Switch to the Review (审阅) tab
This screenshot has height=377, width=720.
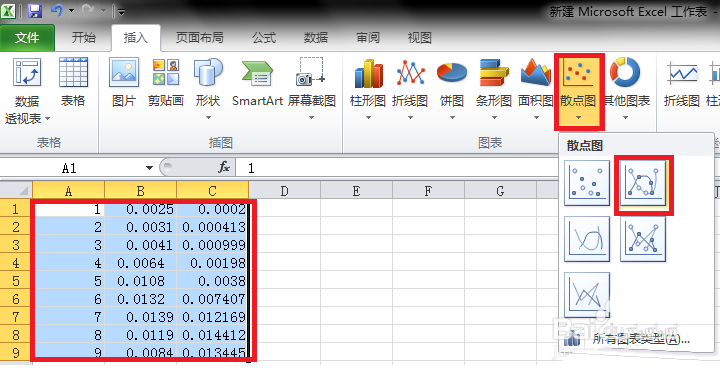(x=368, y=38)
